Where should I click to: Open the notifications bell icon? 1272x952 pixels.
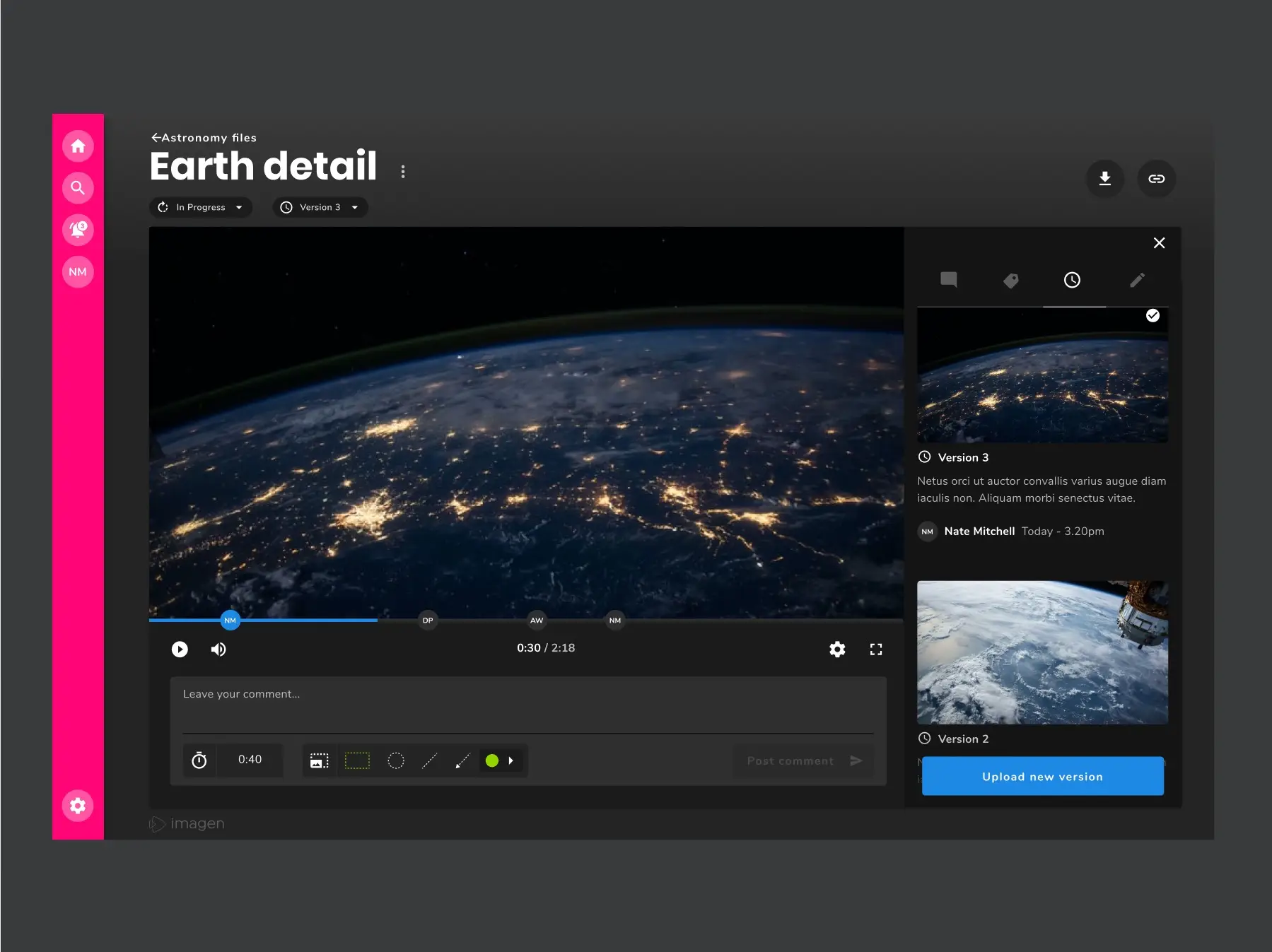pyautogui.click(x=78, y=230)
